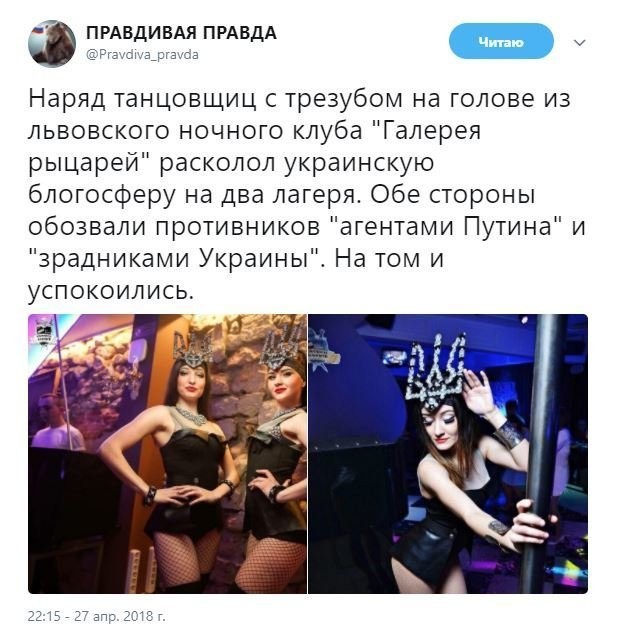Image resolution: width=619 pixels, height=630 pixels.
Task: Click the ПРАВДИВАЯ ПРАВДА display name
Action: tap(181, 33)
